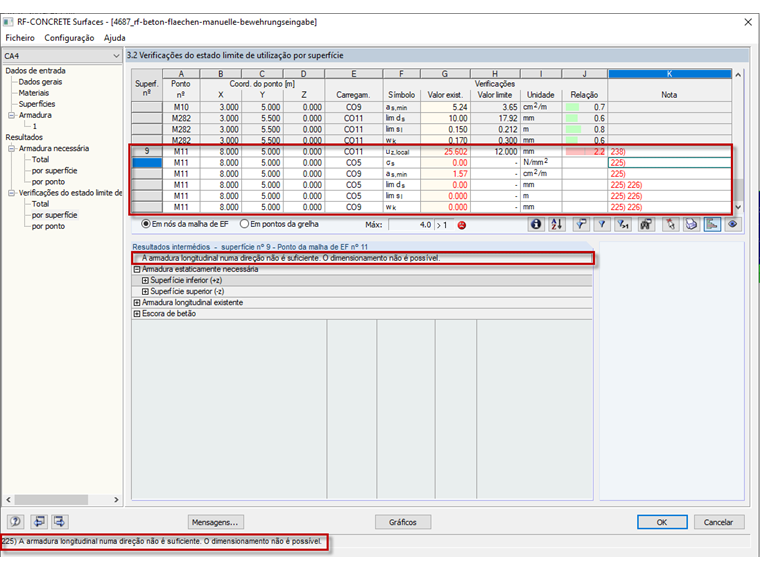Image resolution: width=760 pixels, height=570 pixels.
Task: Click the navigator horizontal scrollbar right arrow
Action: 116,499
